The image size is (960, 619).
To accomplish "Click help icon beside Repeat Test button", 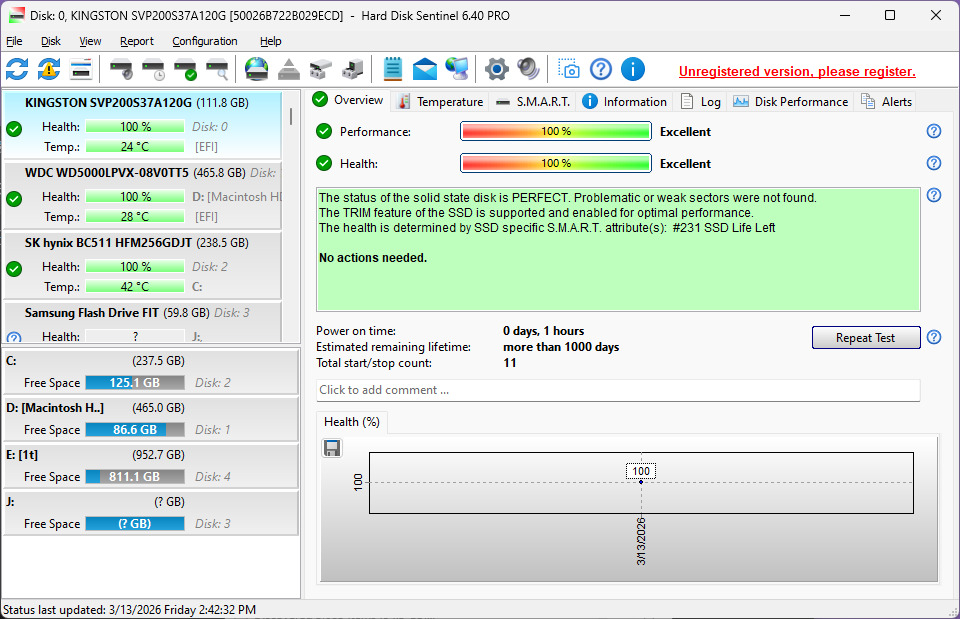I will [x=934, y=337].
